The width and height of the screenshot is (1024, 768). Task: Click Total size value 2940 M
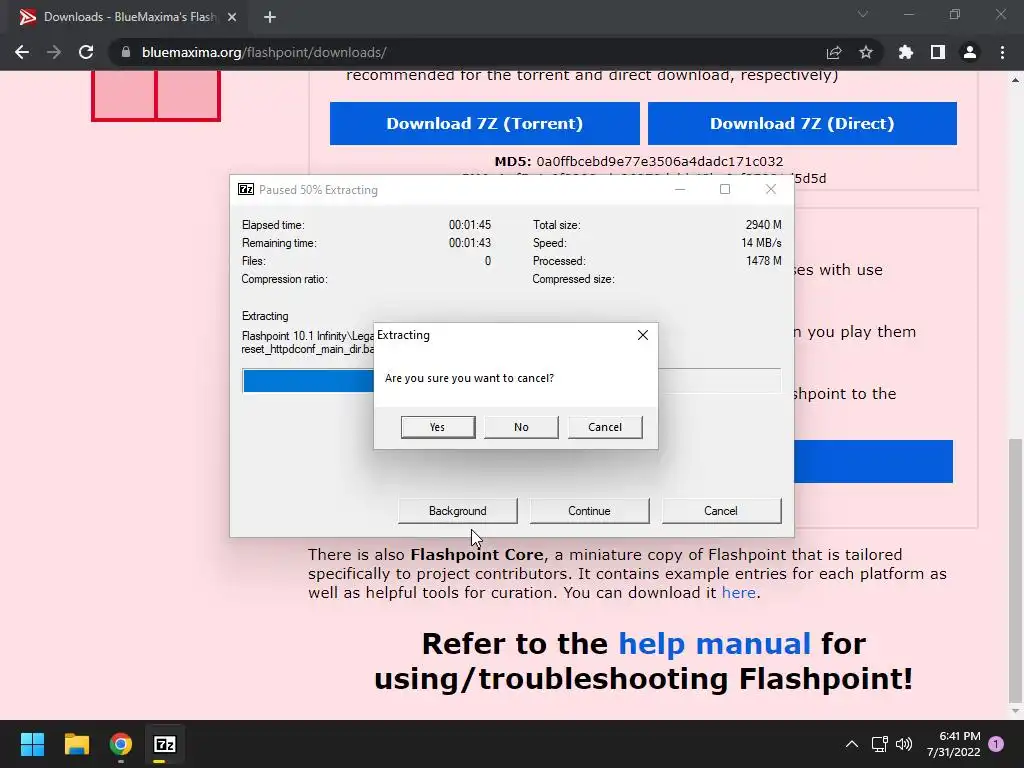click(763, 225)
